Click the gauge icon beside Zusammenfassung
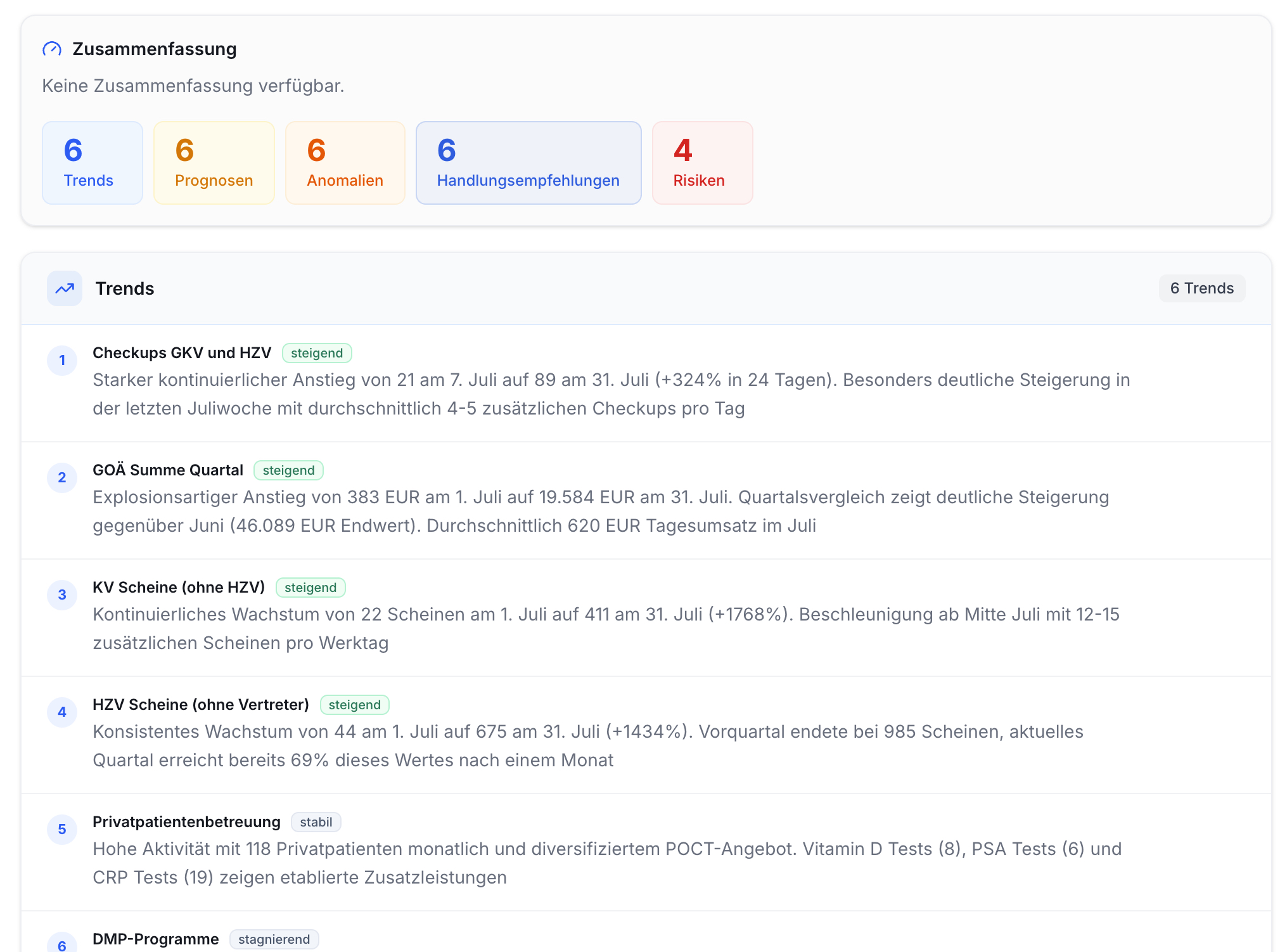This screenshot has height=952, width=1280. (52, 49)
